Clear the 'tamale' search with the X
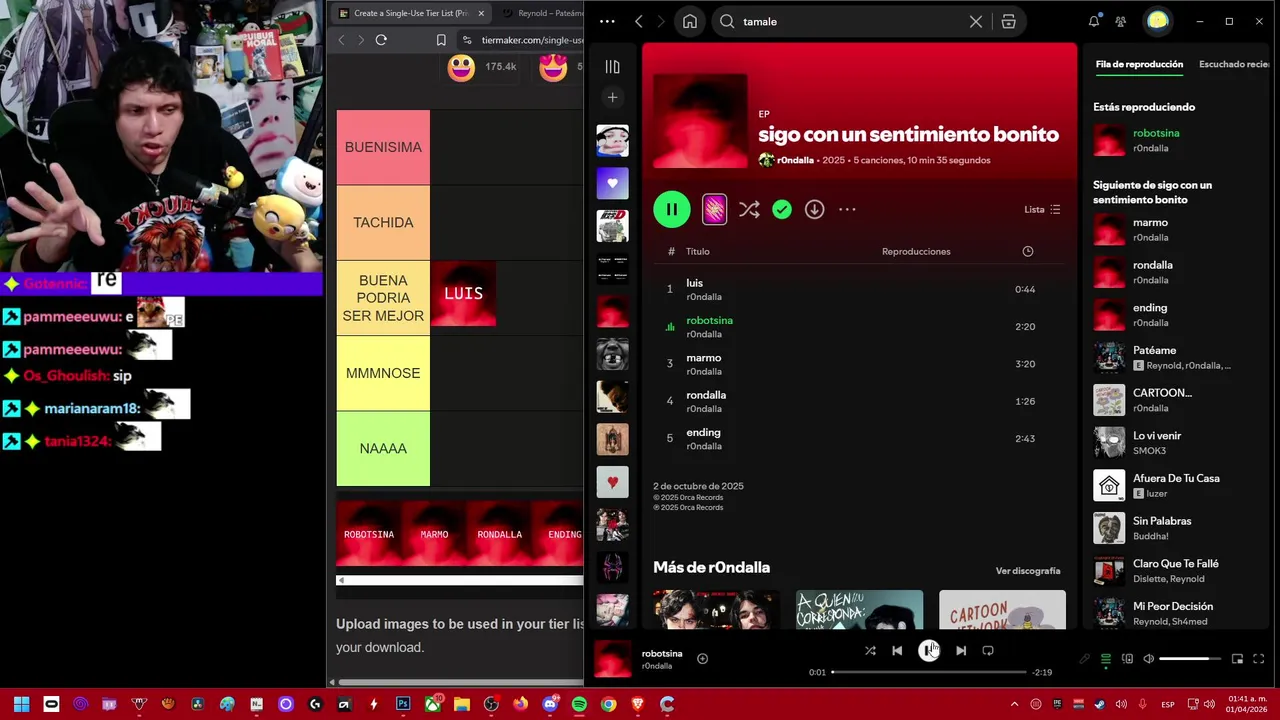1280x720 pixels. point(976,21)
